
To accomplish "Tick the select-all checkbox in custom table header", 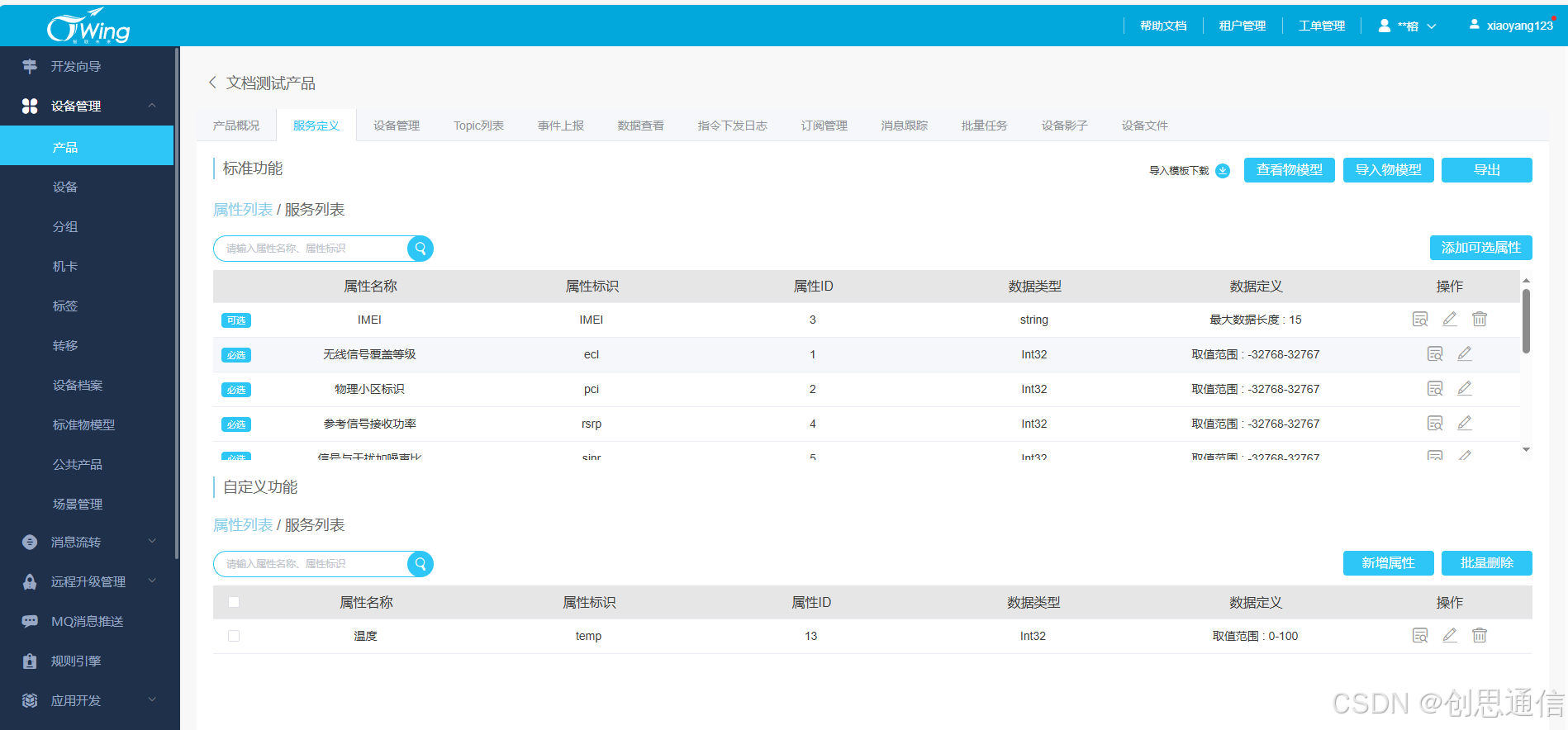I will click(234, 602).
